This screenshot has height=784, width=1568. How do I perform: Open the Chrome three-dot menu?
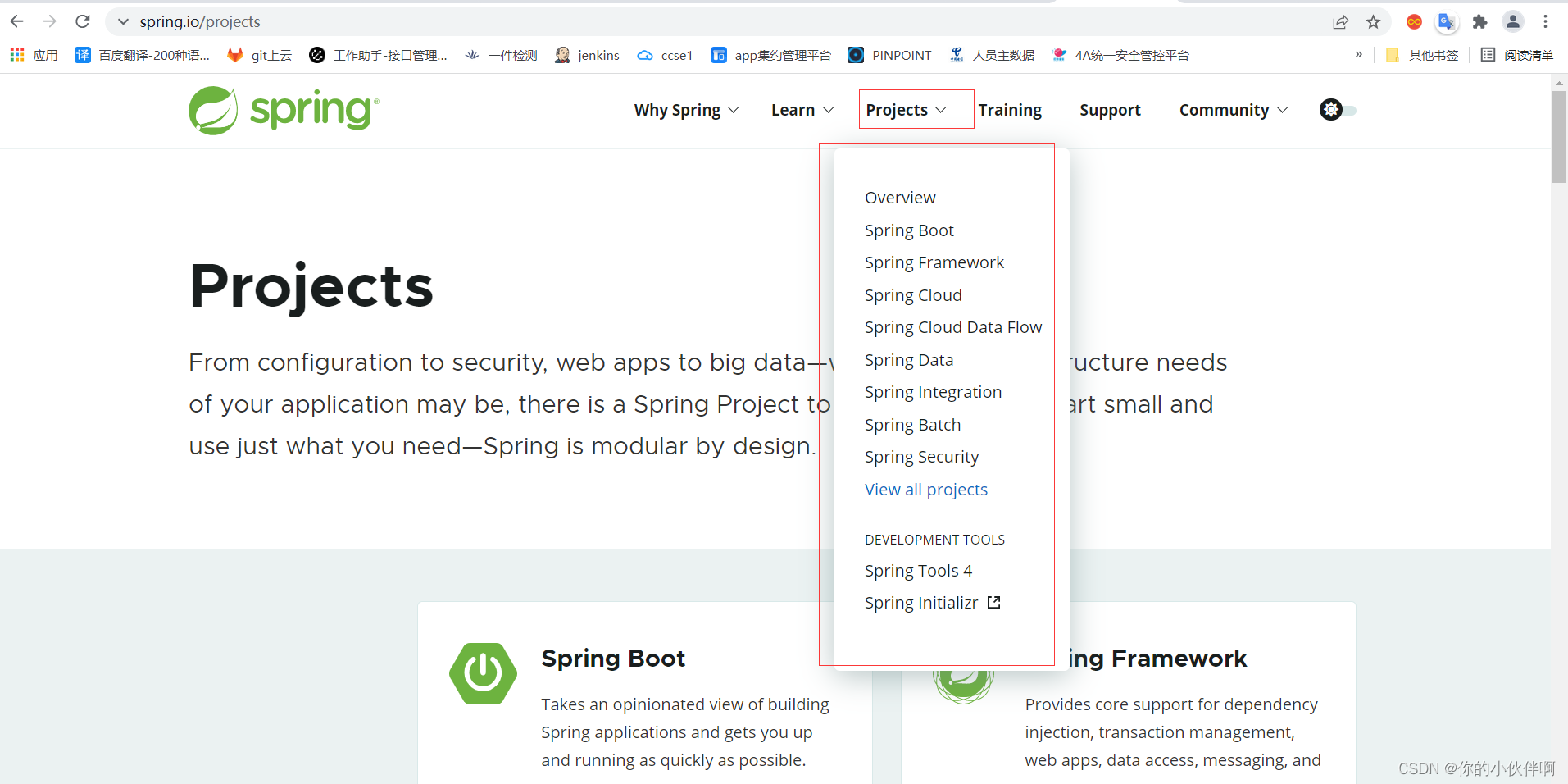click(1545, 22)
